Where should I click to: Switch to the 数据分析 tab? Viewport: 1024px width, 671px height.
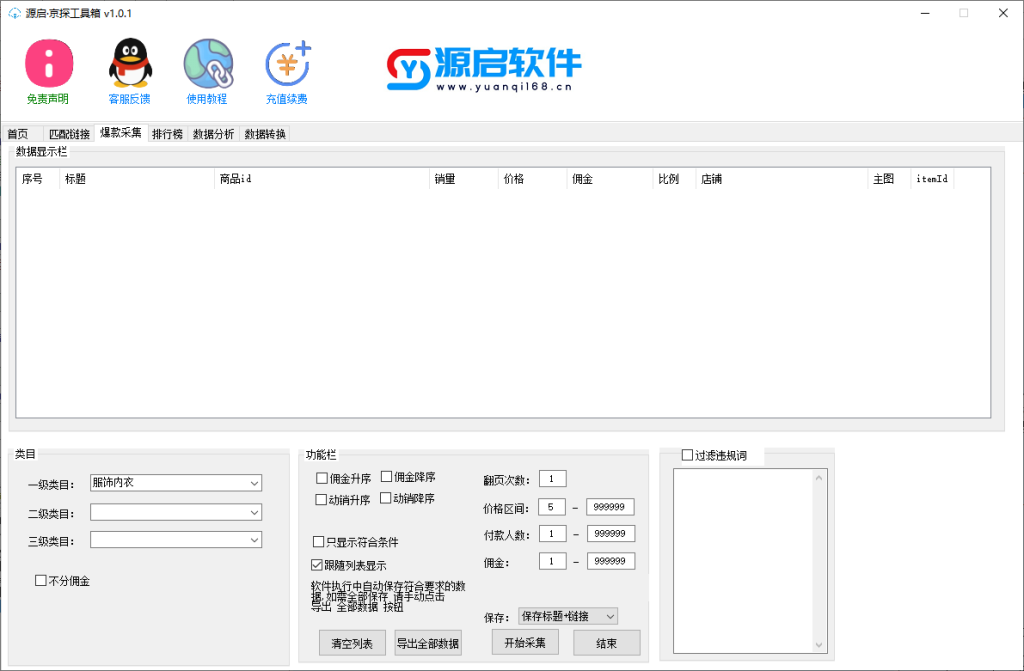[x=213, y=134]
